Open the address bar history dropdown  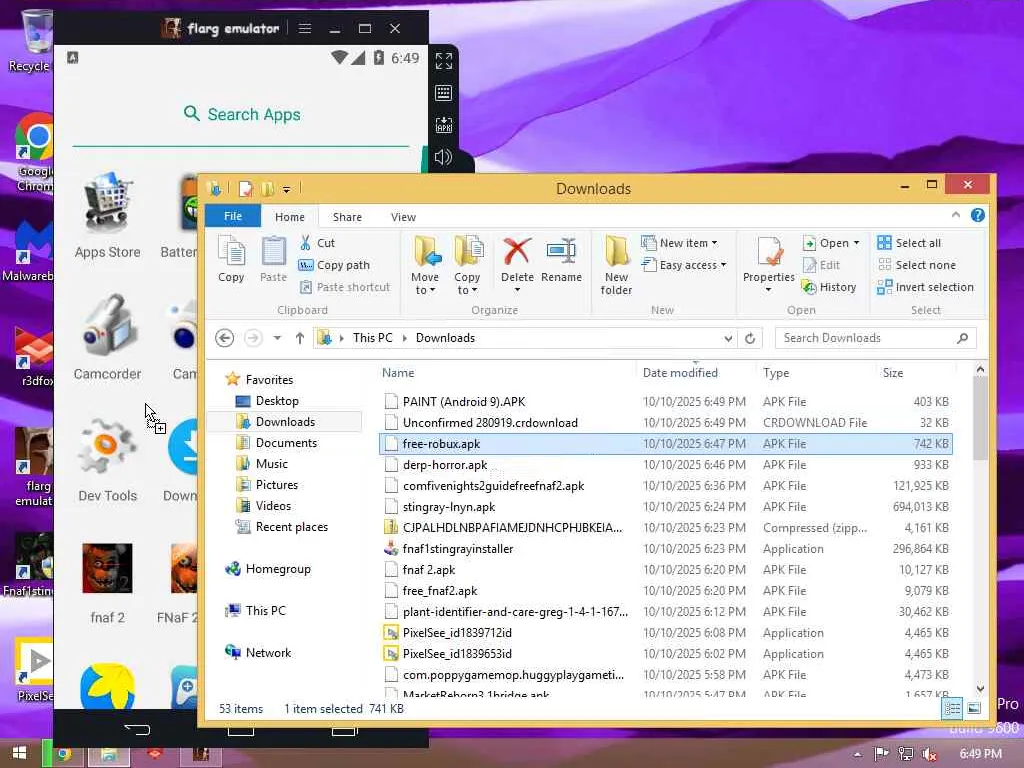[x=728, y=338]
